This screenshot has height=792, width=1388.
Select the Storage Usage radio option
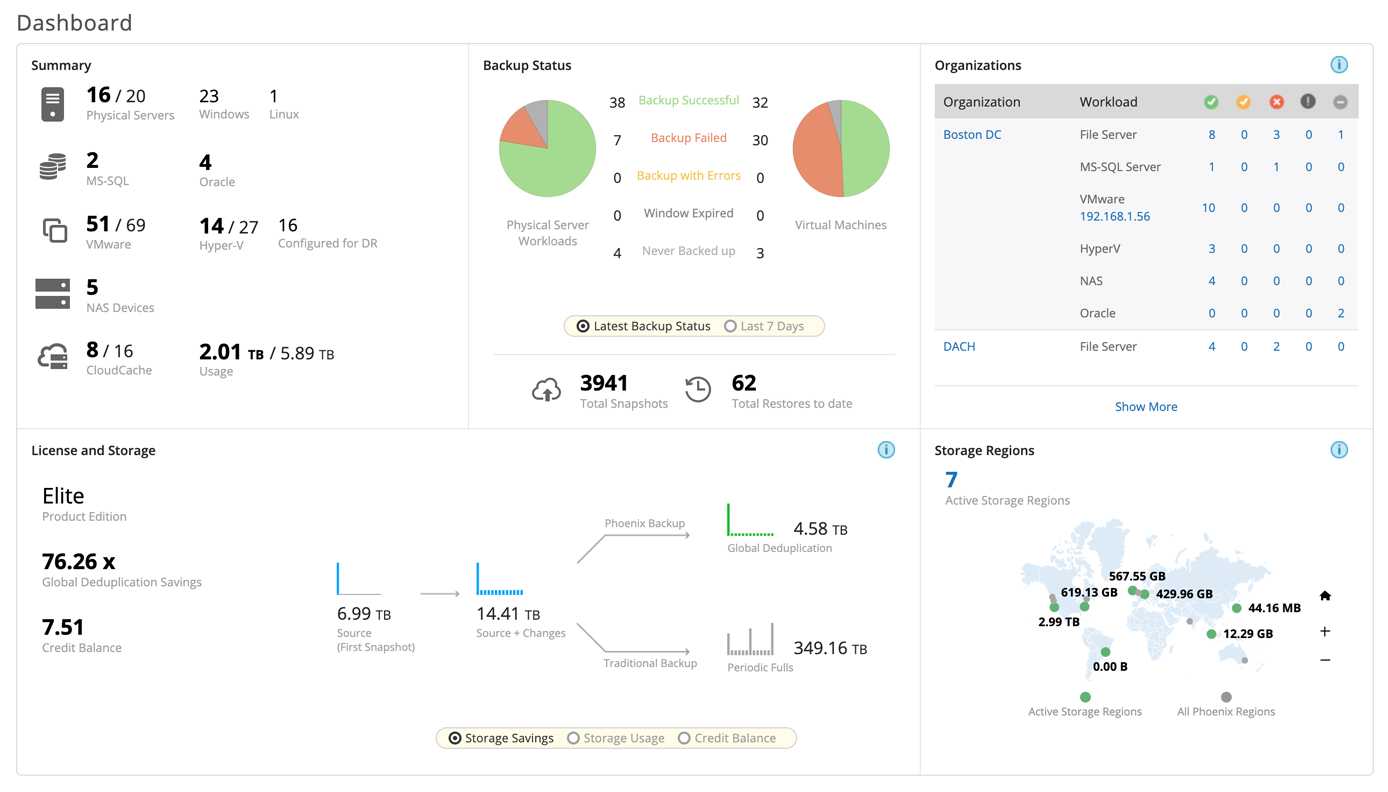(x=574, y=738)
